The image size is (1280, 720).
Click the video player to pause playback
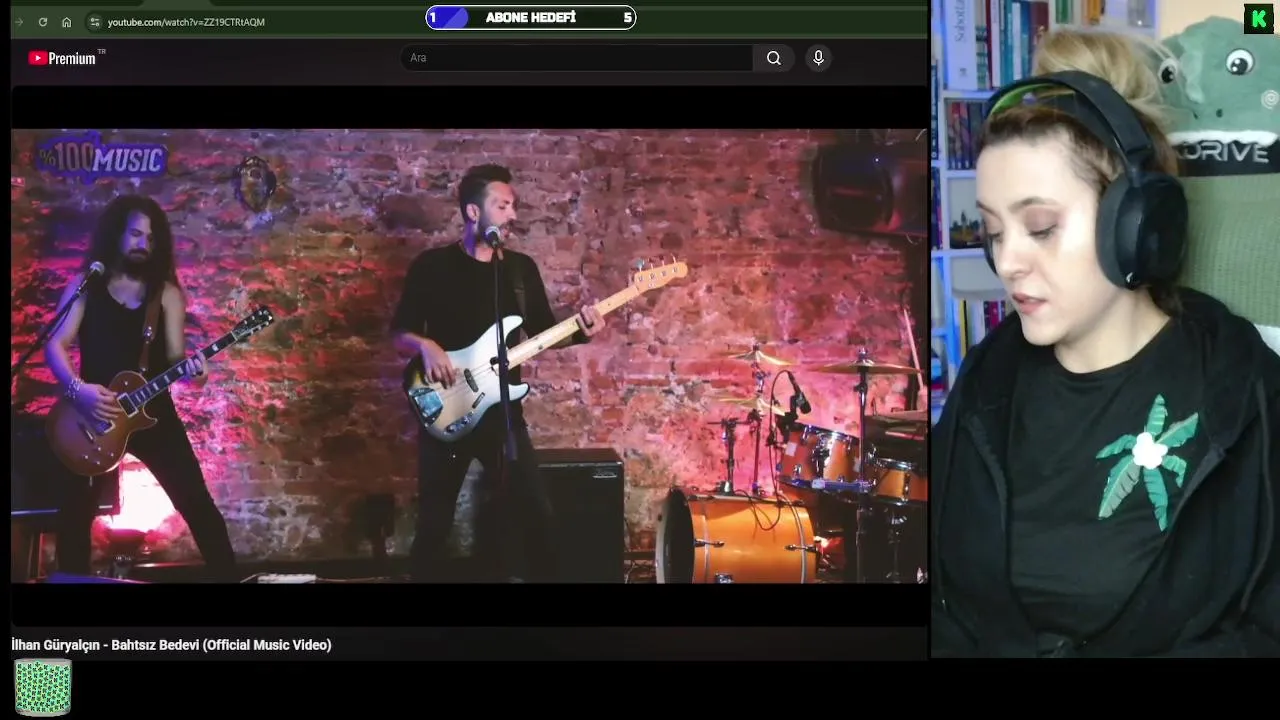(x=469, y=356)
